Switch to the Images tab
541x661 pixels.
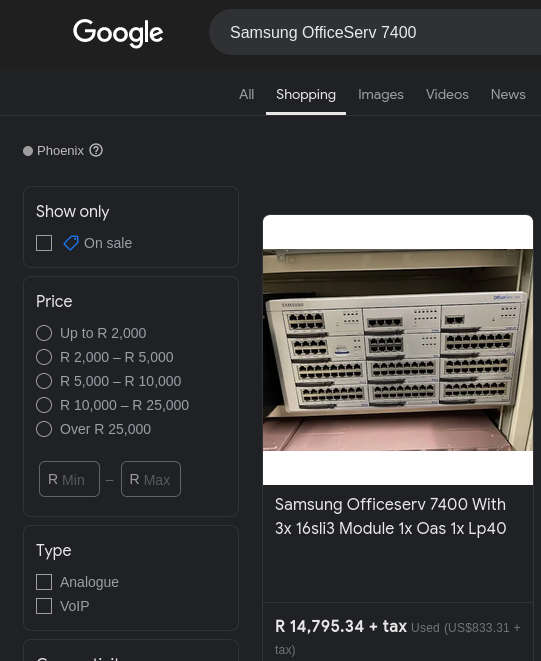[381, 94]
